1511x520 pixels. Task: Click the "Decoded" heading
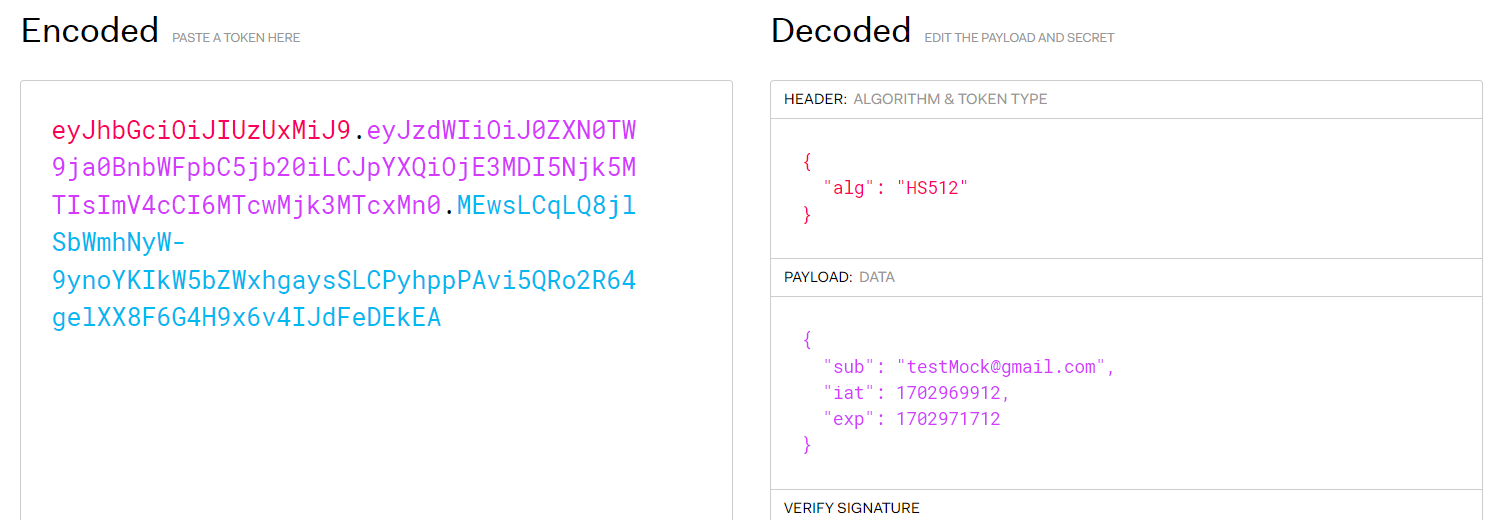841,31
